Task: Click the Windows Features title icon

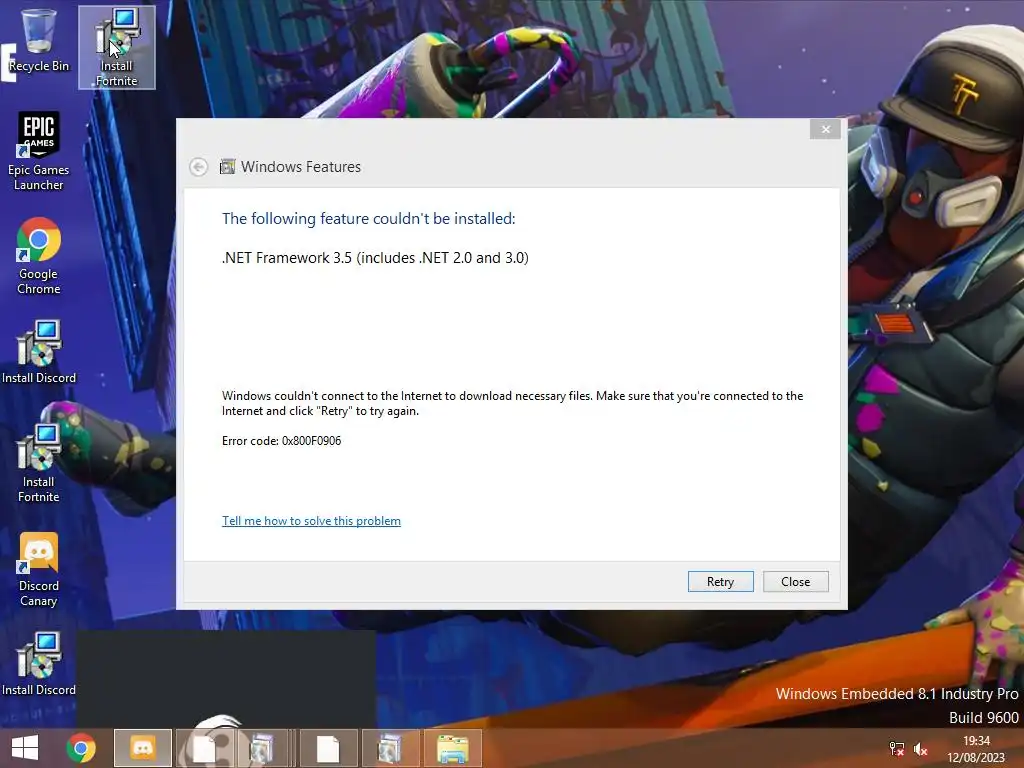Action: 227,167
